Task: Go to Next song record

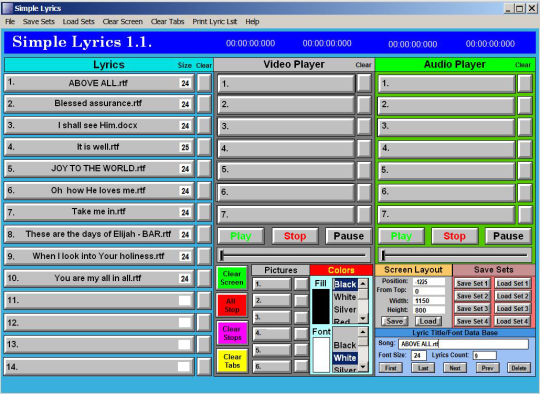Action: [455, 368]
